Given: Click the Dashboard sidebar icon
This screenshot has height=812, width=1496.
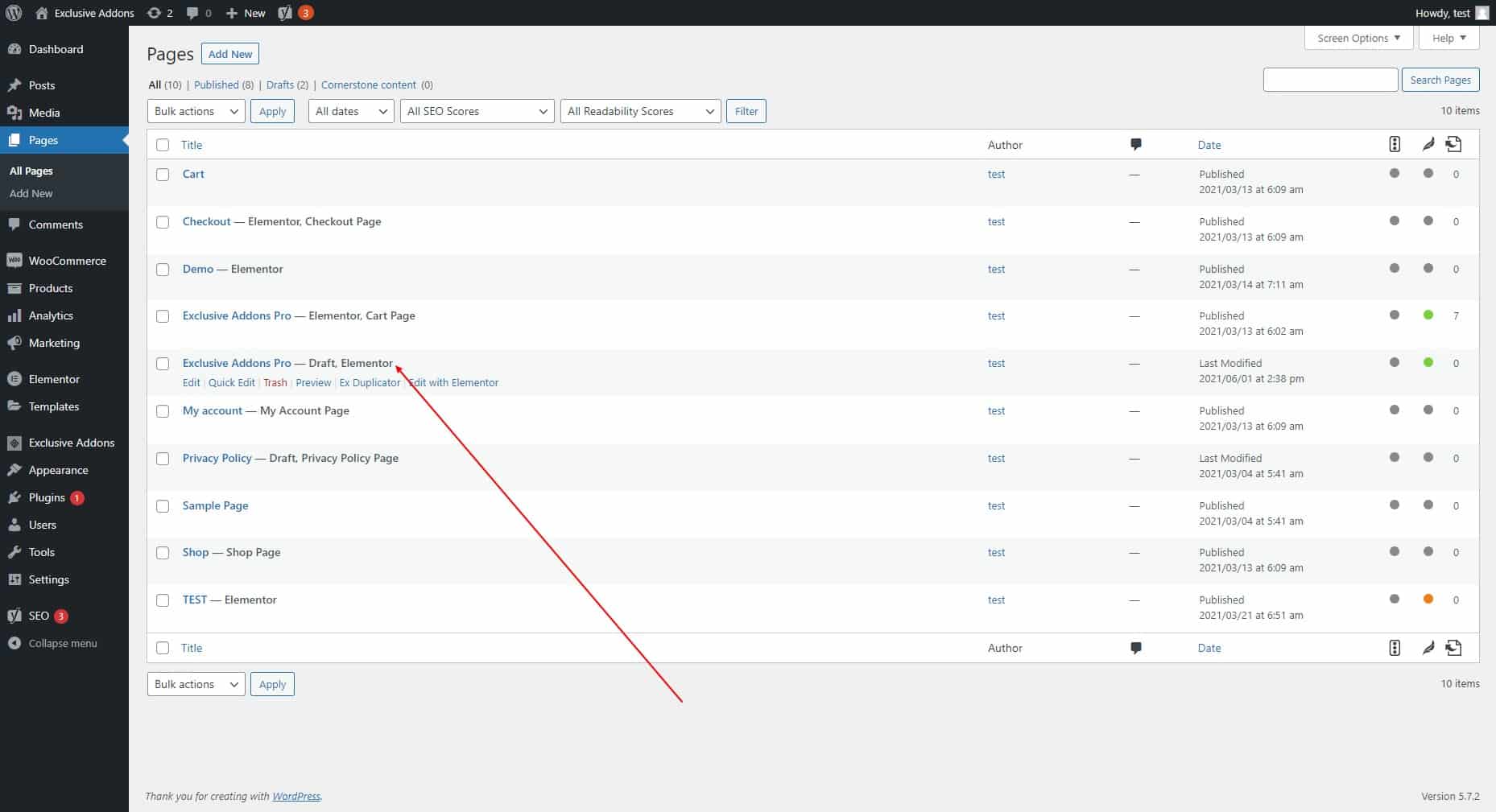Looking at the screenshot, I should pyautogui.click(x=14, y=49).
